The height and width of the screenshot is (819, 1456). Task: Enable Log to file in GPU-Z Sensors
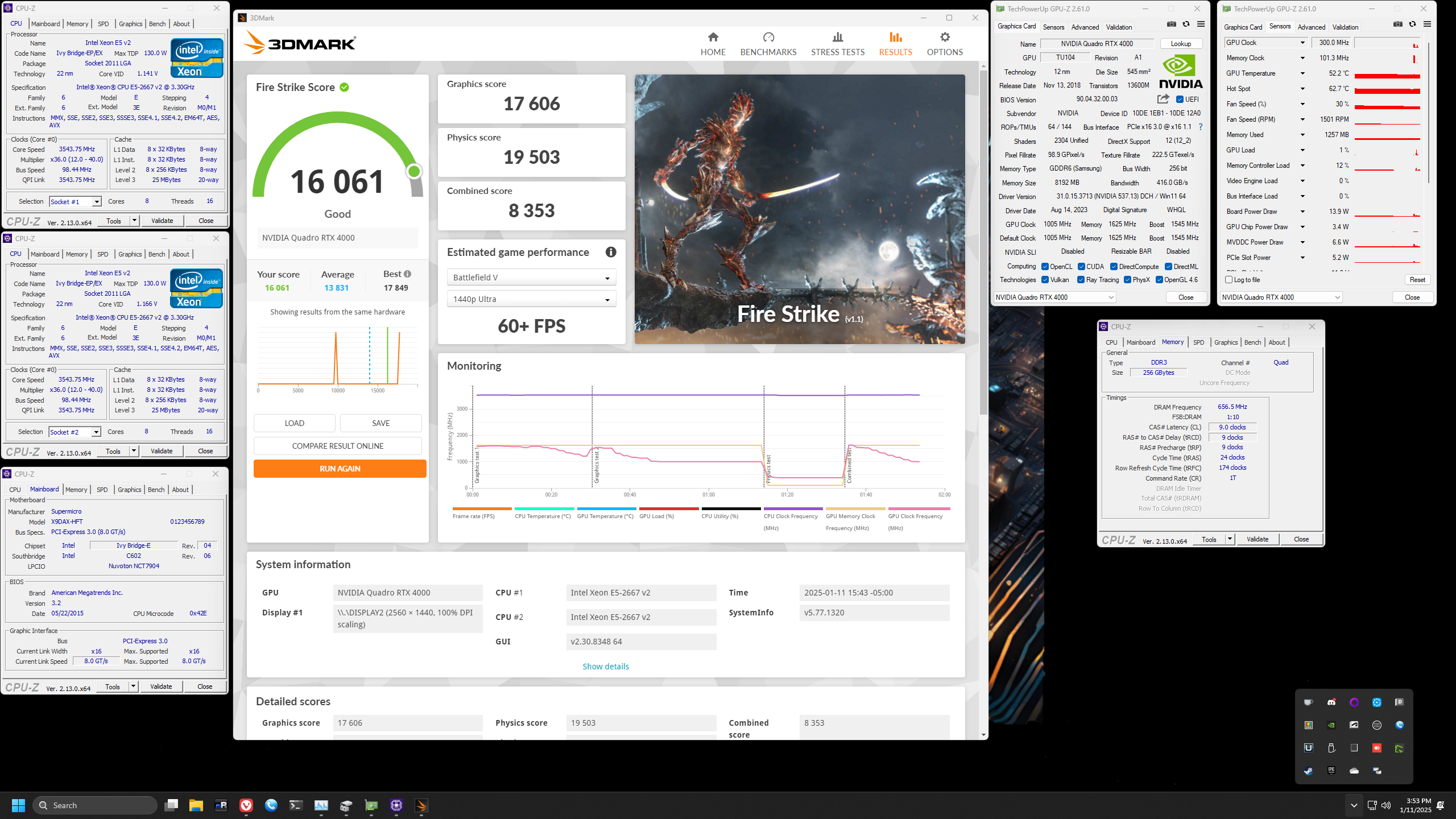(1228, 280)
